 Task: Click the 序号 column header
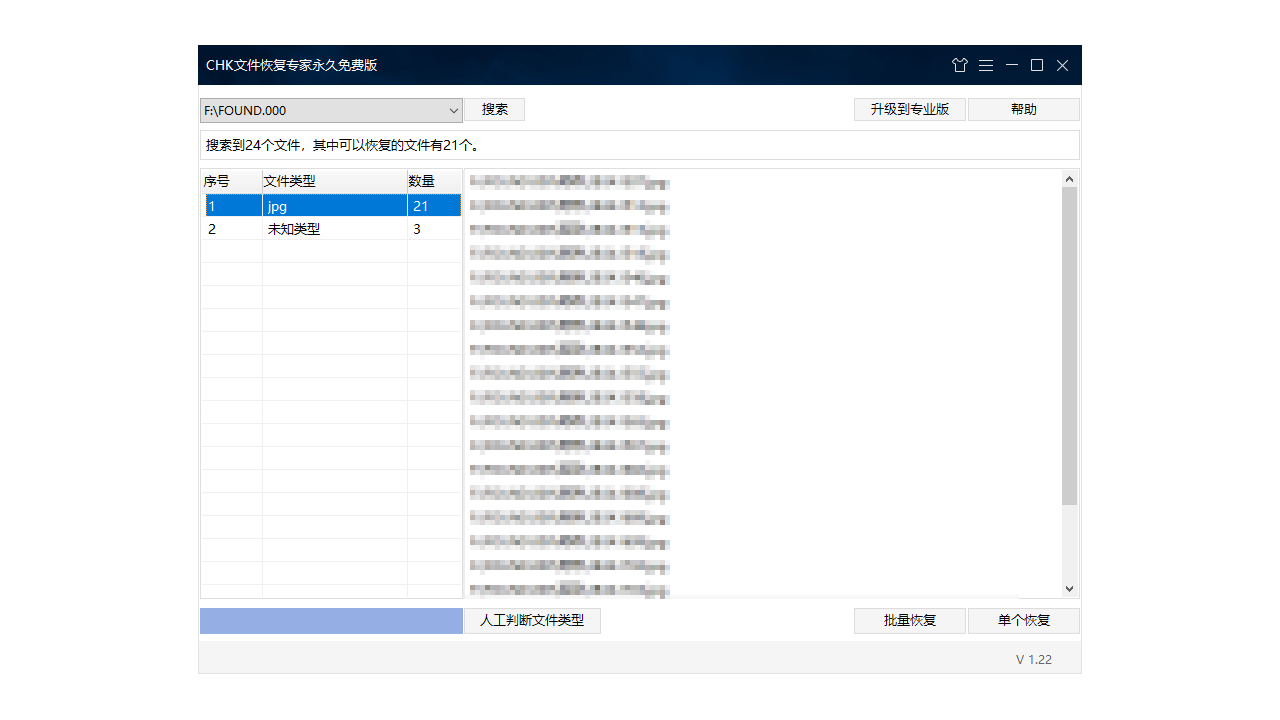pyautogui.click(x=232, y=181)
